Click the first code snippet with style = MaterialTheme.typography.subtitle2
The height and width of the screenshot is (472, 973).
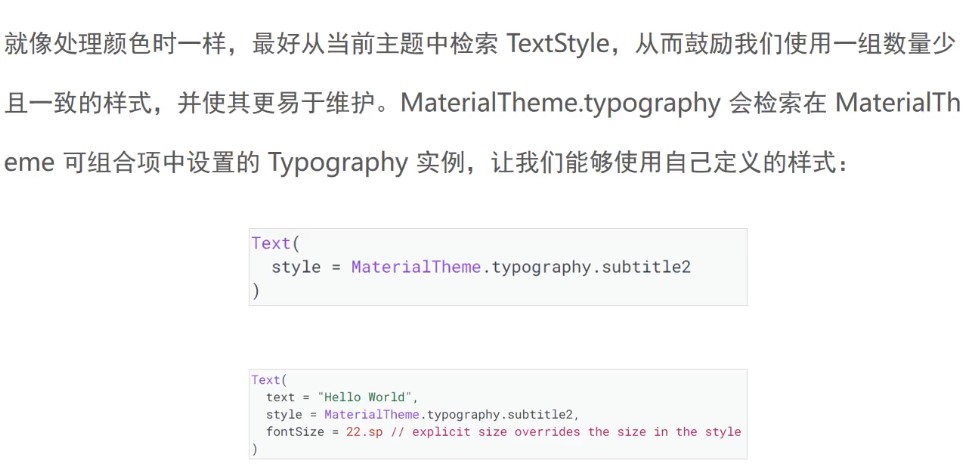(x=498, y=267)
